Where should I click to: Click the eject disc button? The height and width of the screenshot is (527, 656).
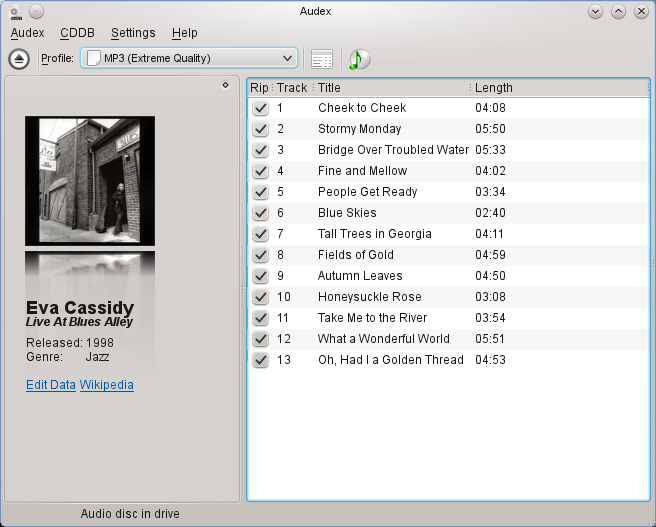coord(19,59)
